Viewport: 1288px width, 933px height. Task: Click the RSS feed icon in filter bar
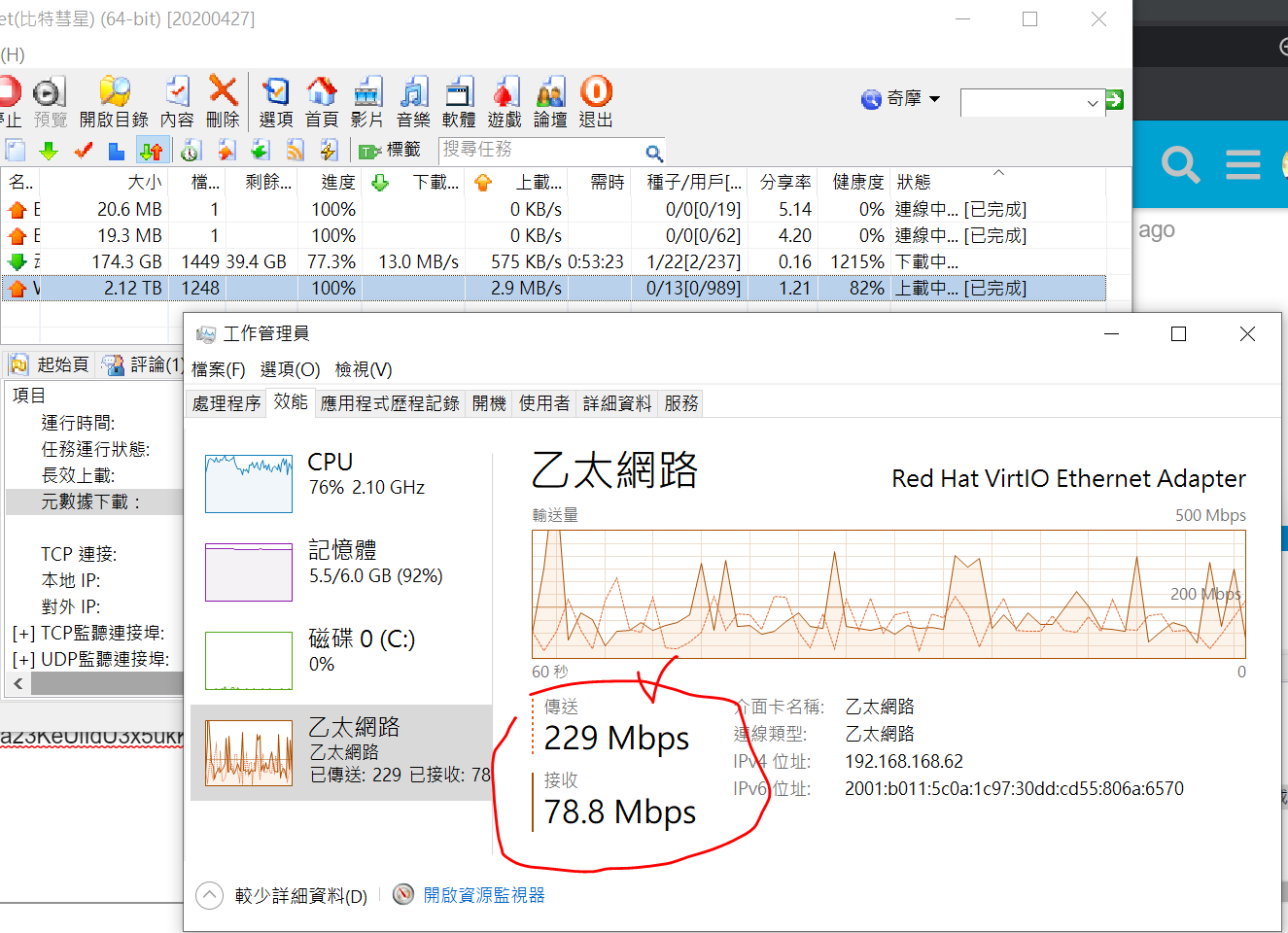point(295,150)
